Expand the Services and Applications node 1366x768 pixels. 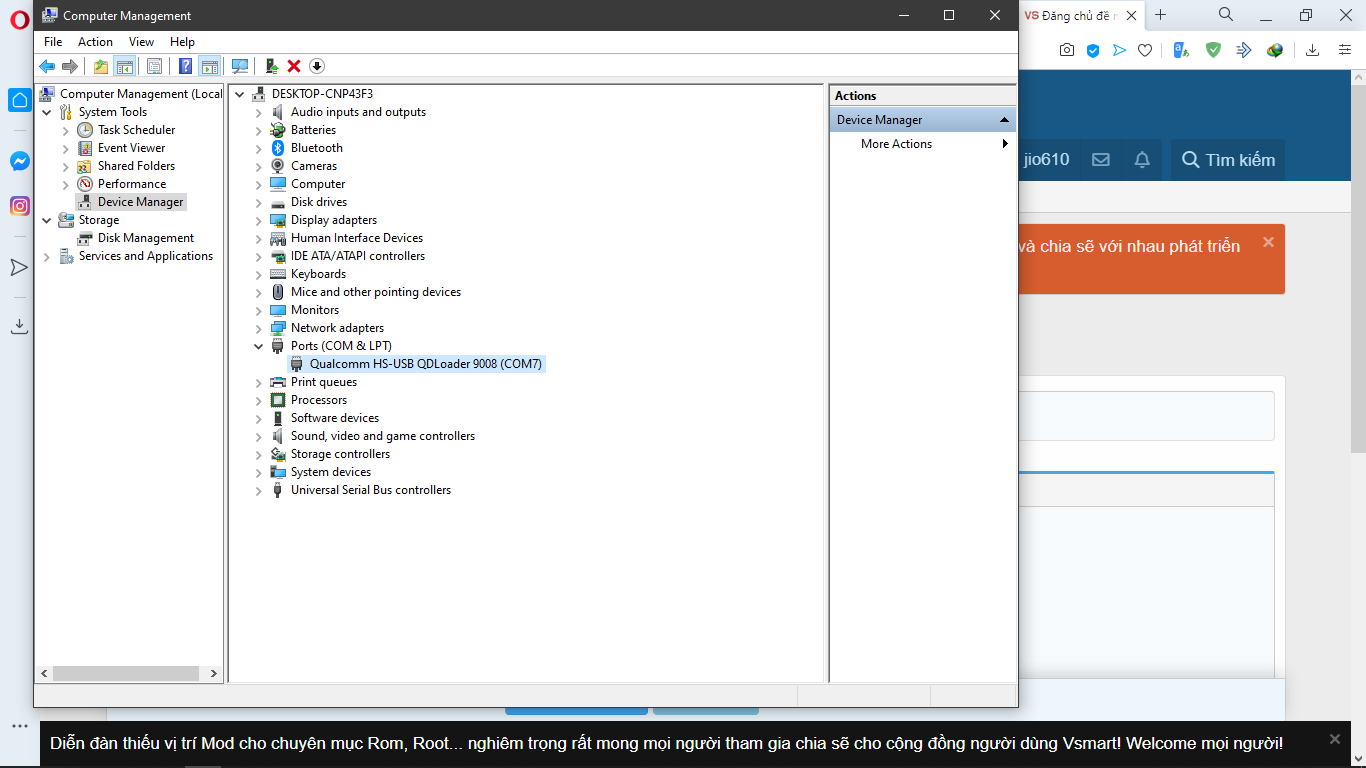pos(47,257)
